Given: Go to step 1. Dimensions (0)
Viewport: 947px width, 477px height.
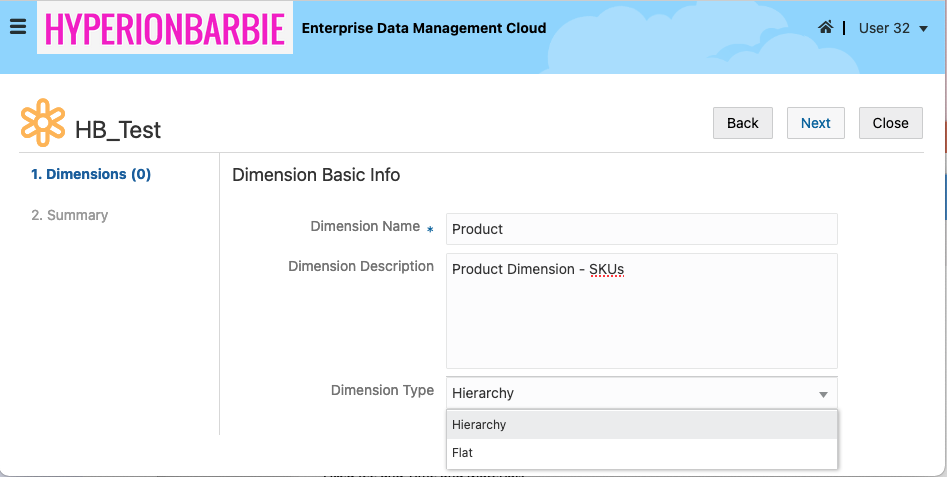Looking at the screenshot, I should [x=91, y=174].
